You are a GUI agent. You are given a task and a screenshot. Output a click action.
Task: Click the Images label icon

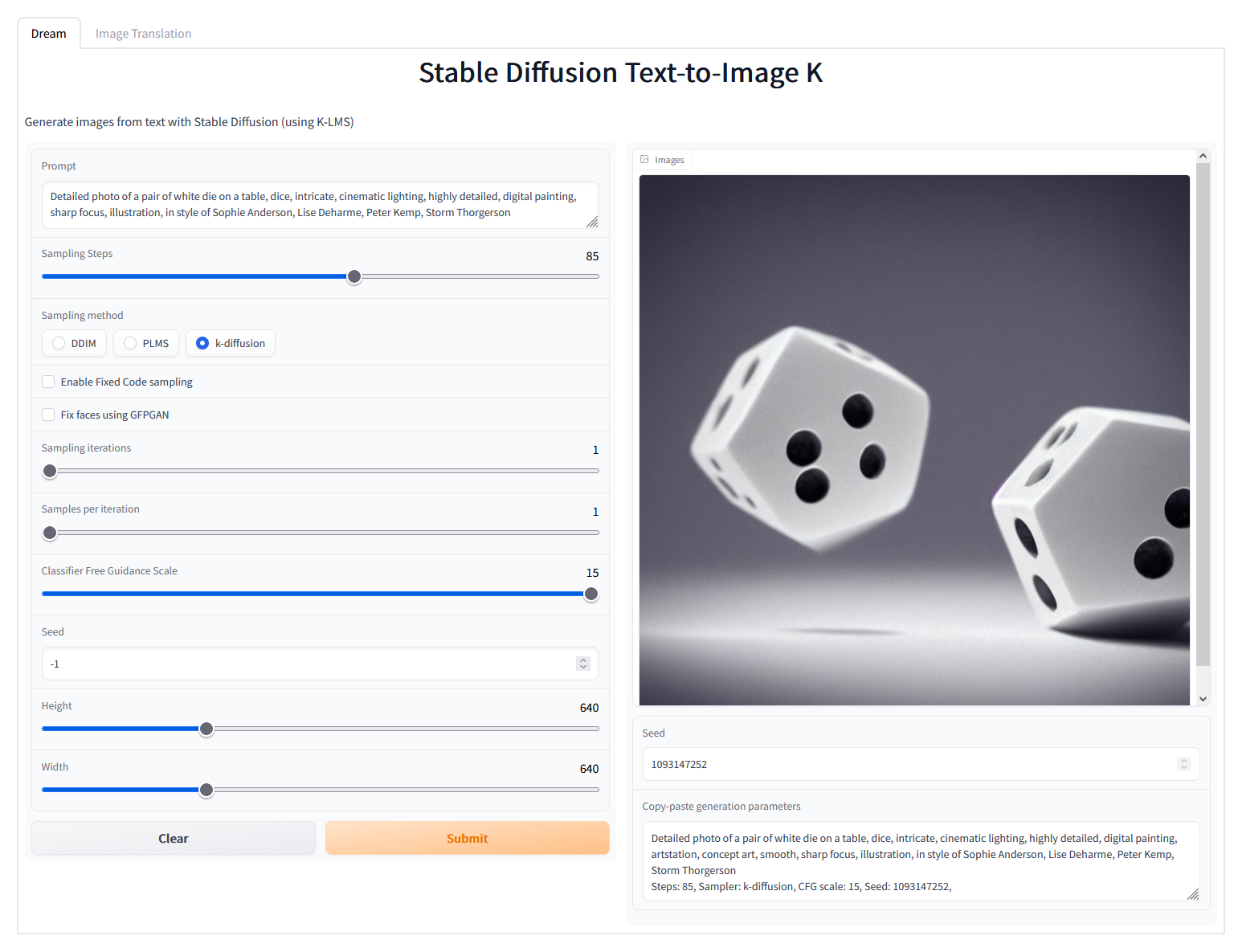644,160
